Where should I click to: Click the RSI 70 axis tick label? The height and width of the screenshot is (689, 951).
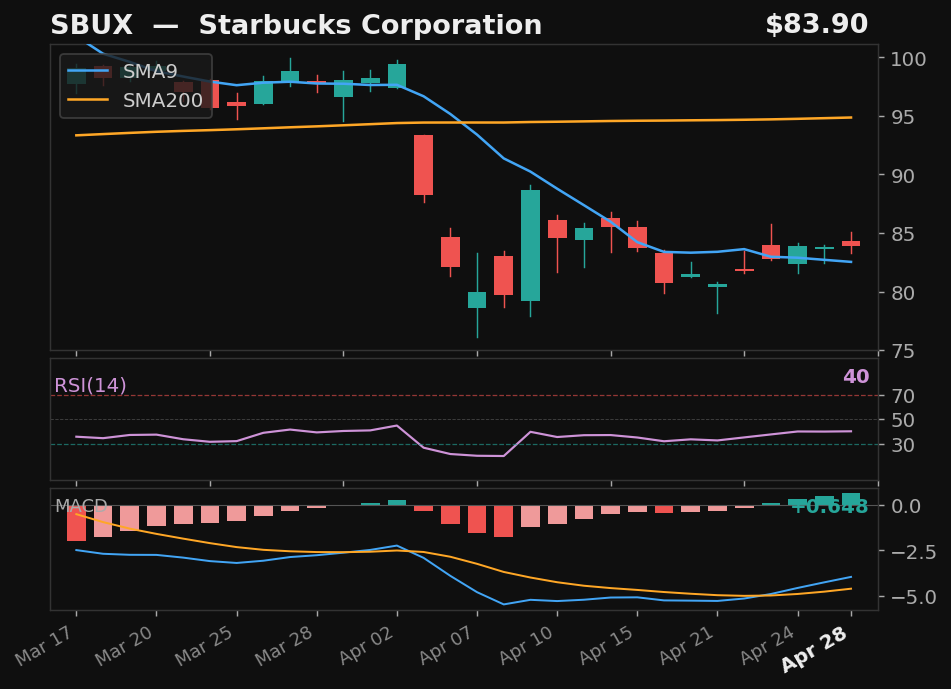903,396
